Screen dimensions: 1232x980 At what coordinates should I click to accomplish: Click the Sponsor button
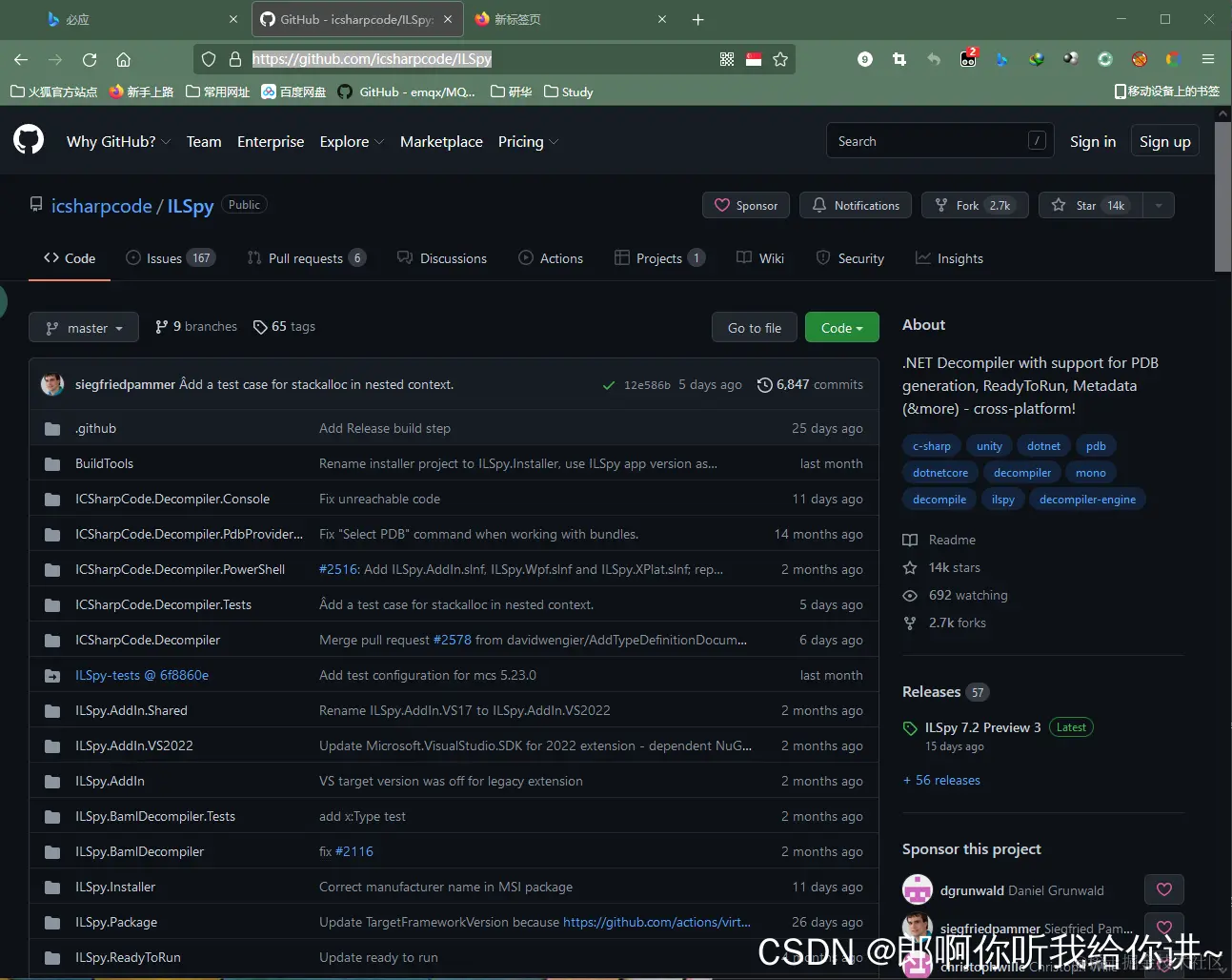[746, 205]
